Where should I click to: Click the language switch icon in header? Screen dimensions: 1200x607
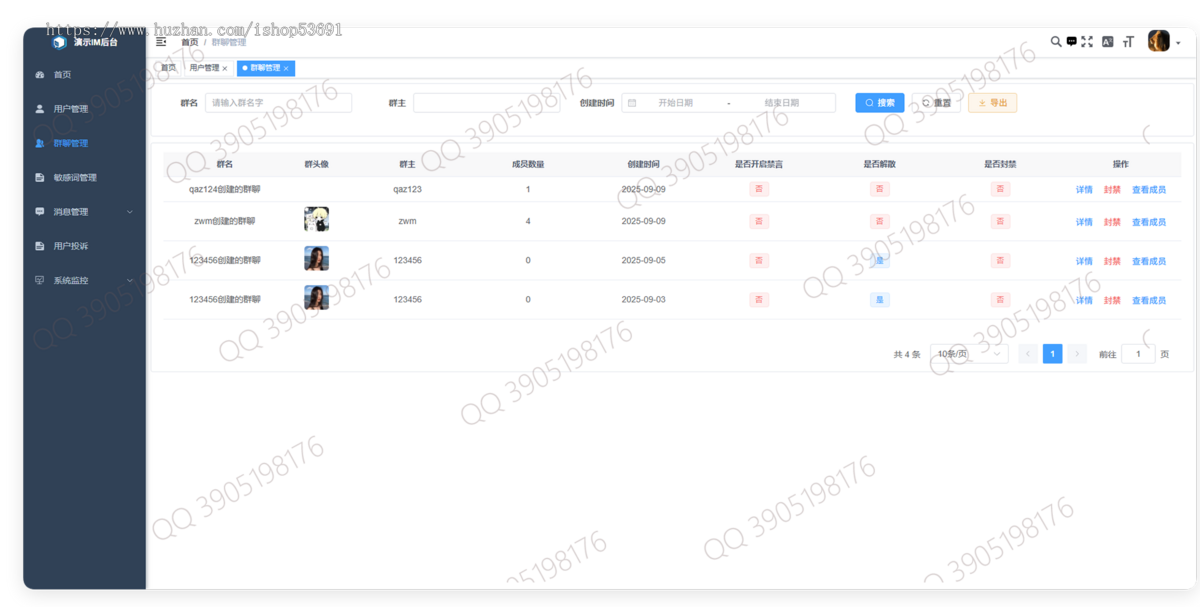click(1108, 42)
